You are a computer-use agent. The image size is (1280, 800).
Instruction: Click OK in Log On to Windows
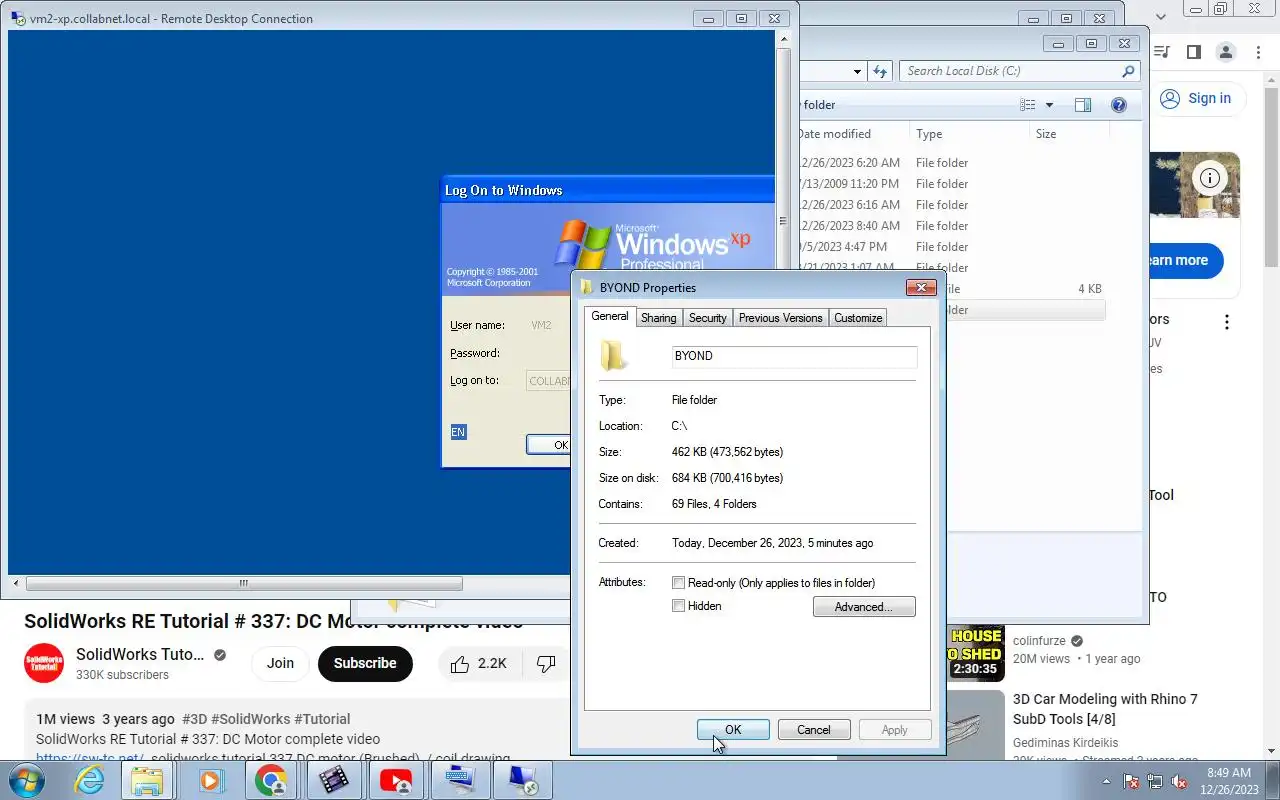549,445
